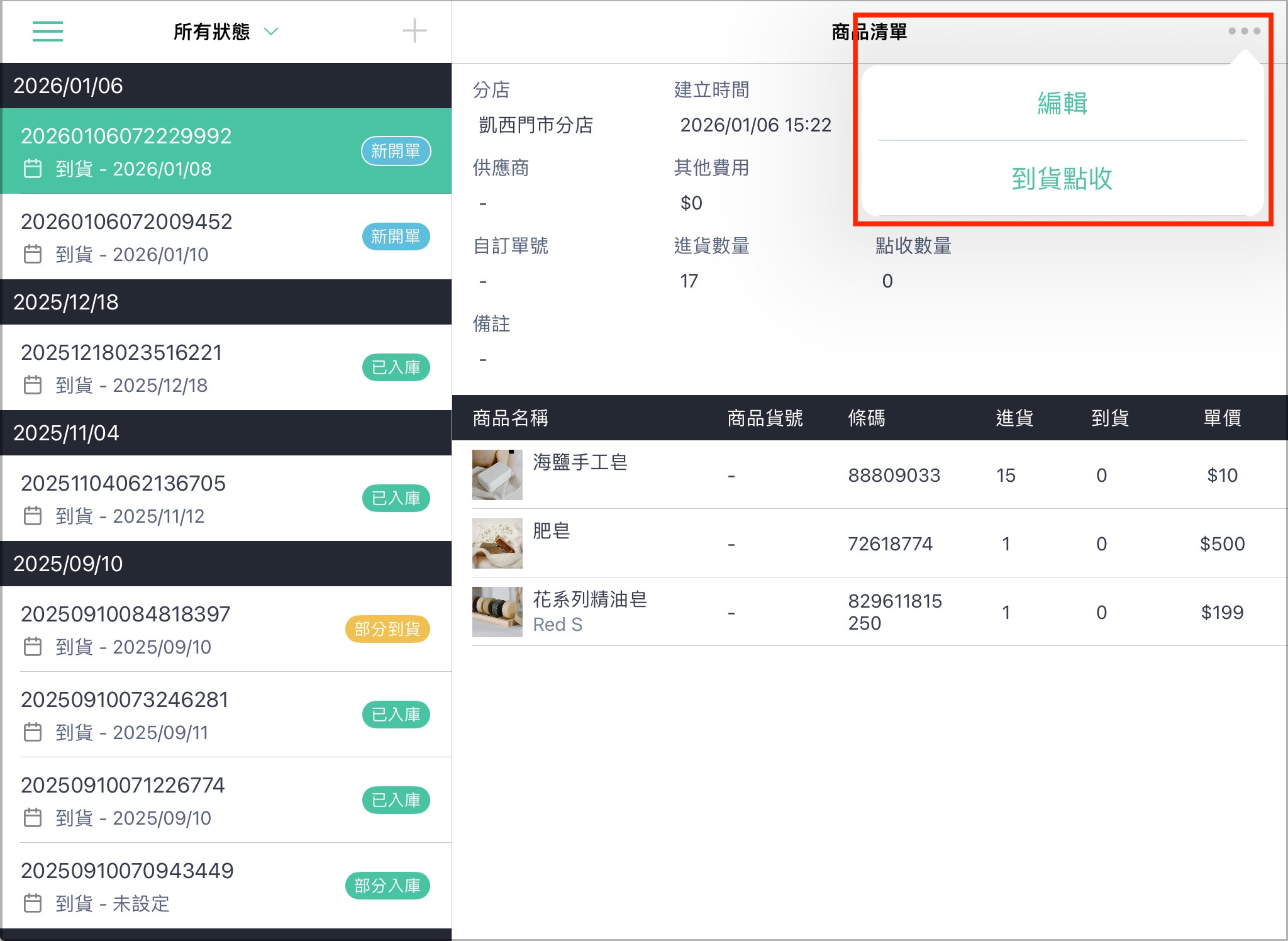Click the 條碼 column header
The width and height of the screenshot is (1288, 941).
pos(866,418)
